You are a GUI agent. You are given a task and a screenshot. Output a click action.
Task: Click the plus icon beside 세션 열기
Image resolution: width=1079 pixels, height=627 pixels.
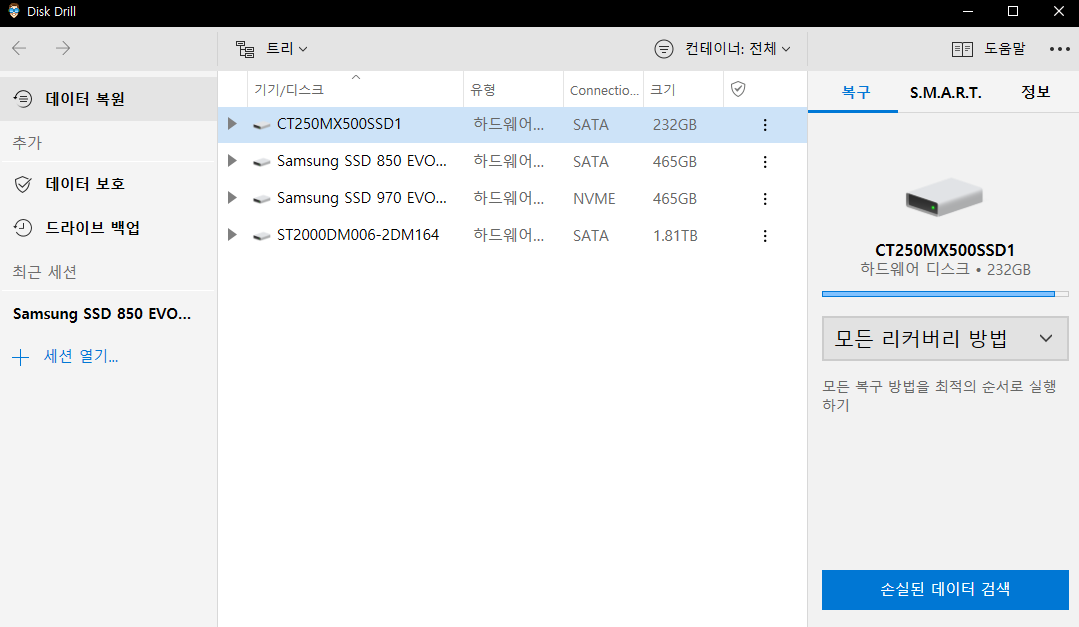click(21, 357)
